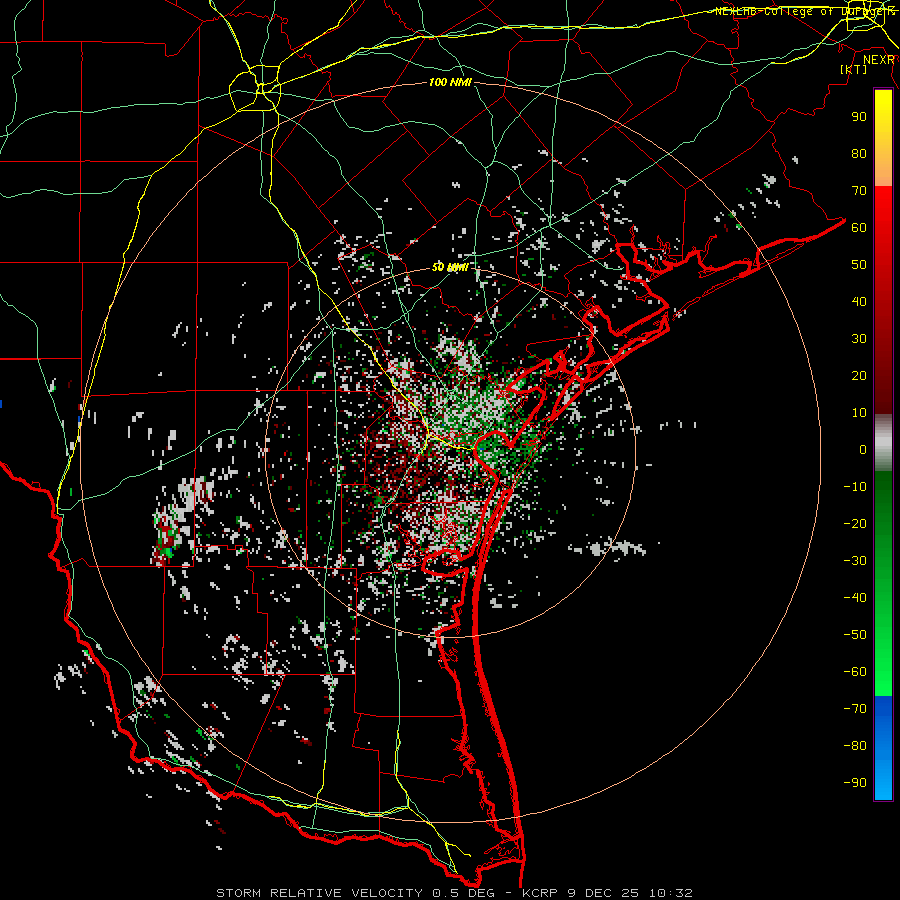Viewport: 900px width, 900px height.
Task: Click the 50 NMI range ring label
Action: 450,267
